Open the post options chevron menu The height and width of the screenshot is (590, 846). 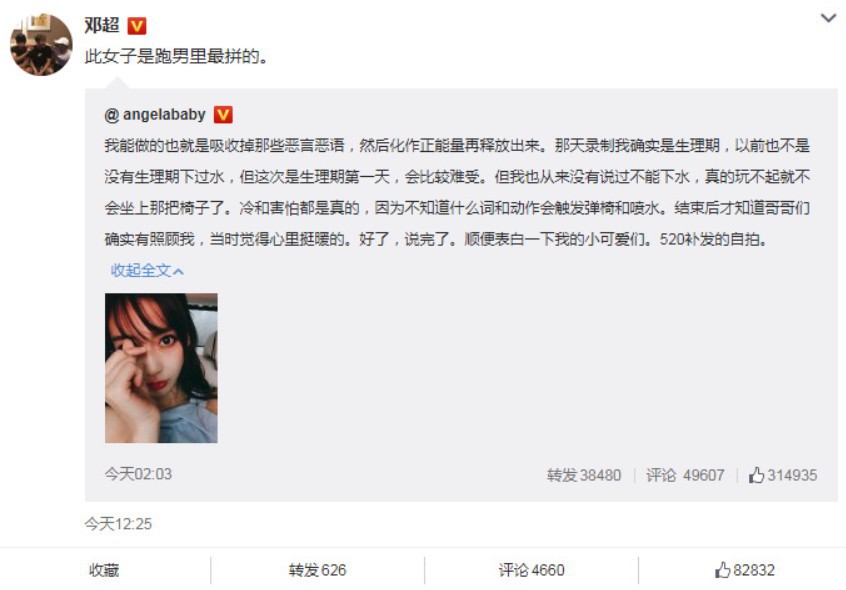[x=828, y=18]
